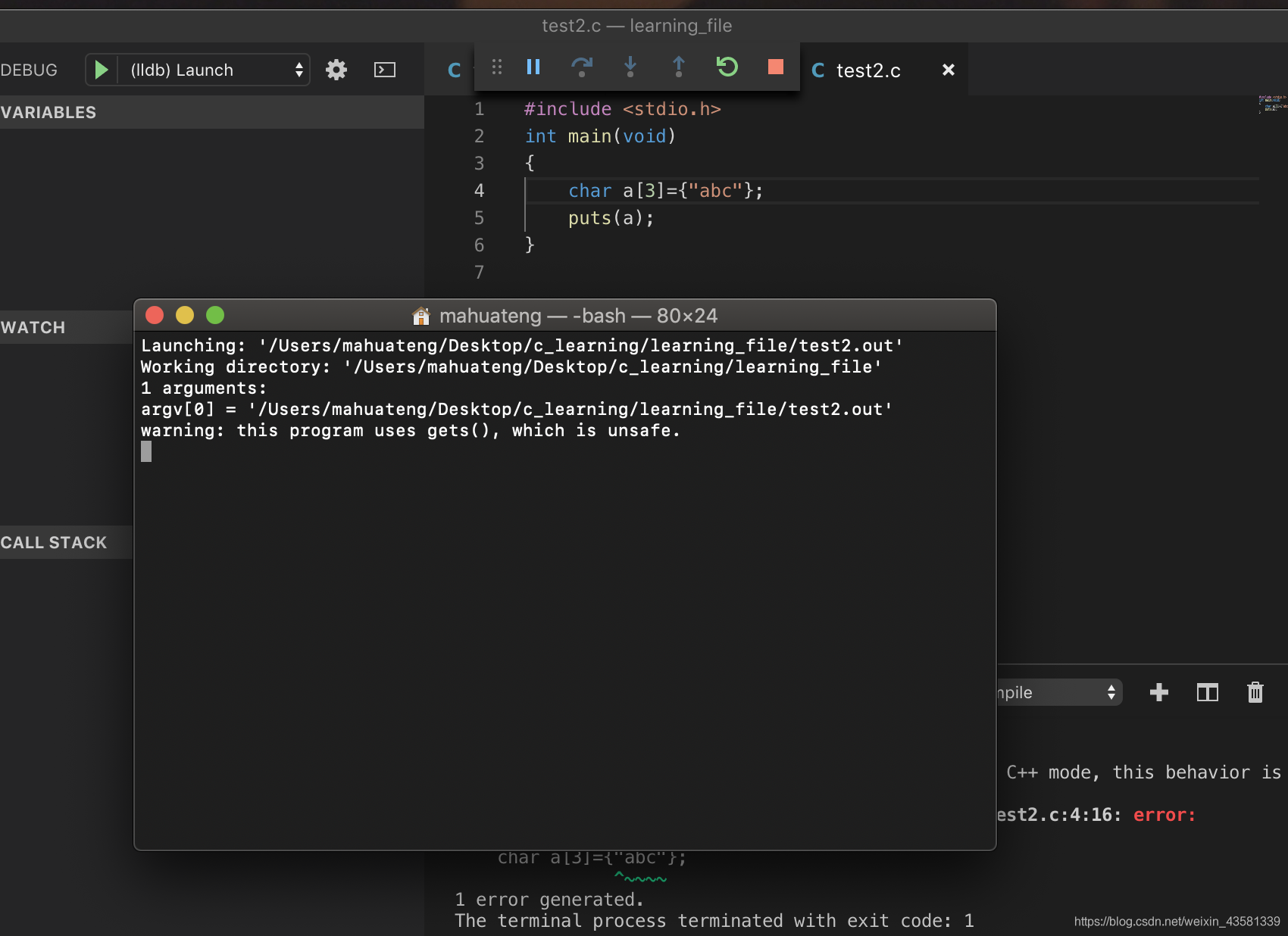This screenshot has width=1288, height=936.
Task: Click the '1 error generated.' output line
Action: (x=549, y=900)
